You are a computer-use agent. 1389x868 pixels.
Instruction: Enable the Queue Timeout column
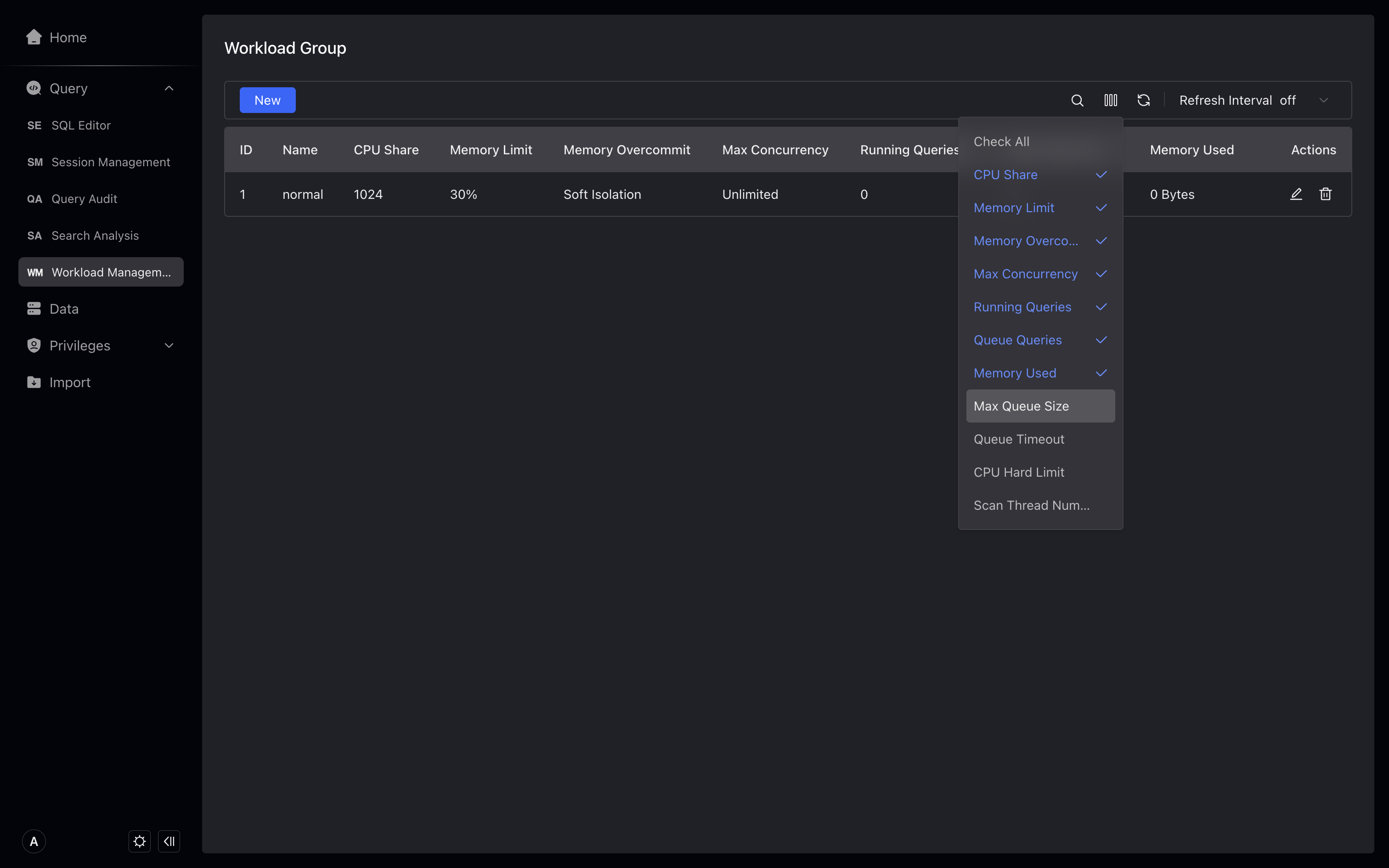(1041, 439)
